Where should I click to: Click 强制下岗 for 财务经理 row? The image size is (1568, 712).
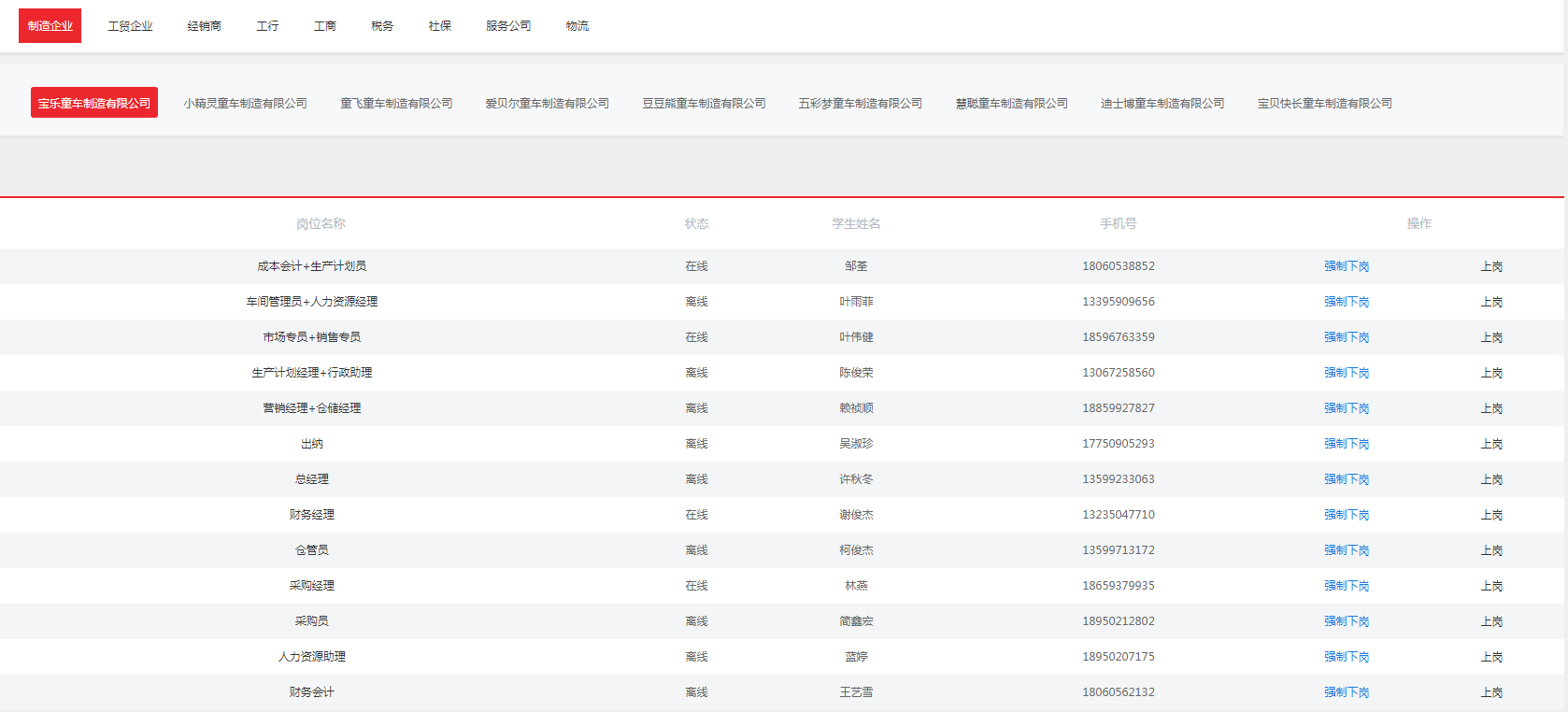1347,515
